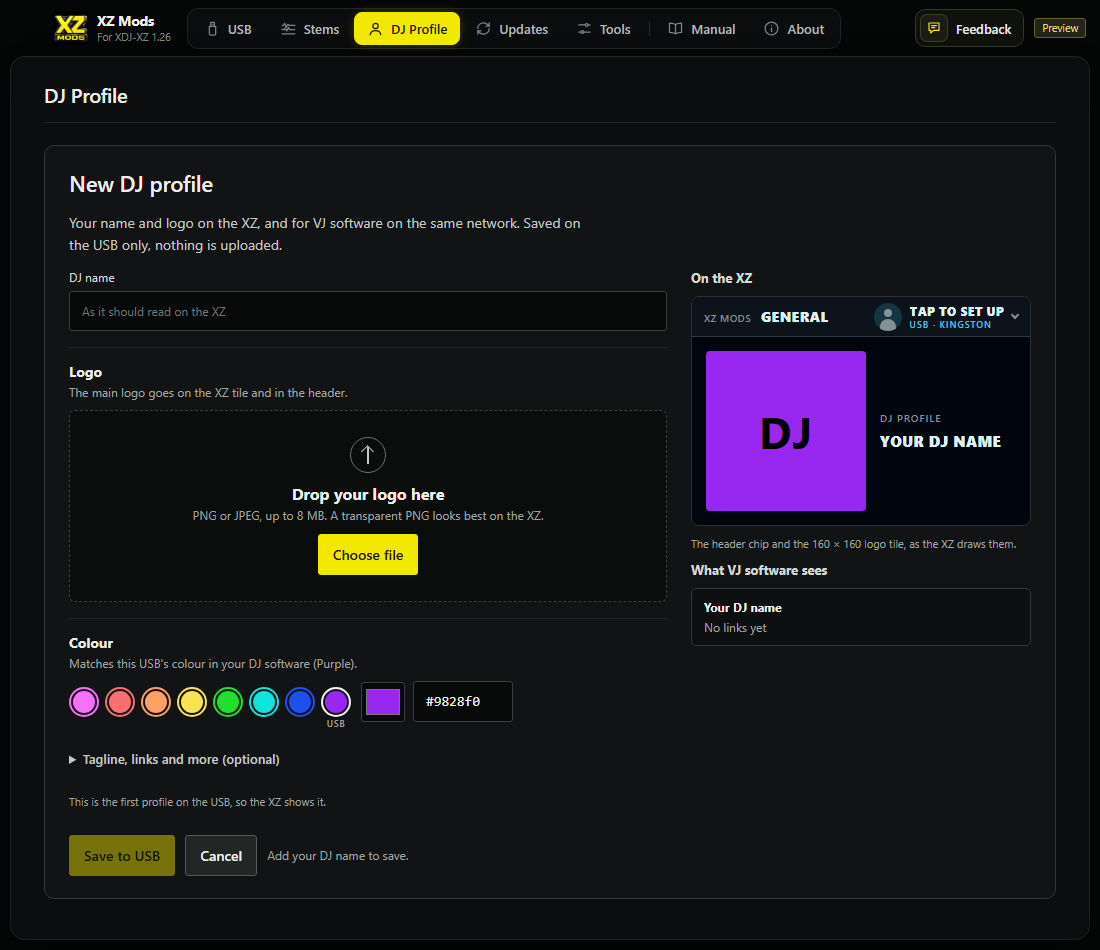This screenshot has width=1100, height=950.
Task: Pick the orange colour swatch
Action: [x=156, y=702]
